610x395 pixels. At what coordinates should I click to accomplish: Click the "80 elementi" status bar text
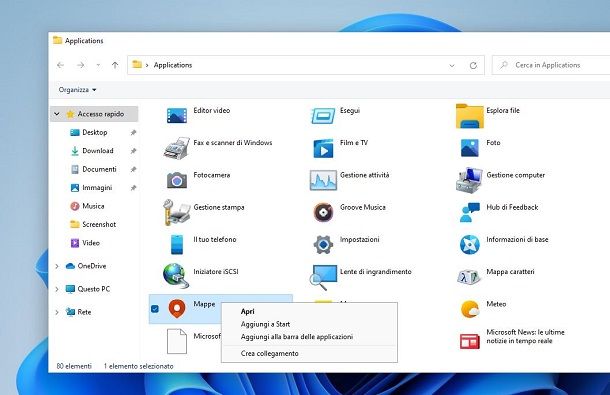pyautogui.click(x=74, y=366)
